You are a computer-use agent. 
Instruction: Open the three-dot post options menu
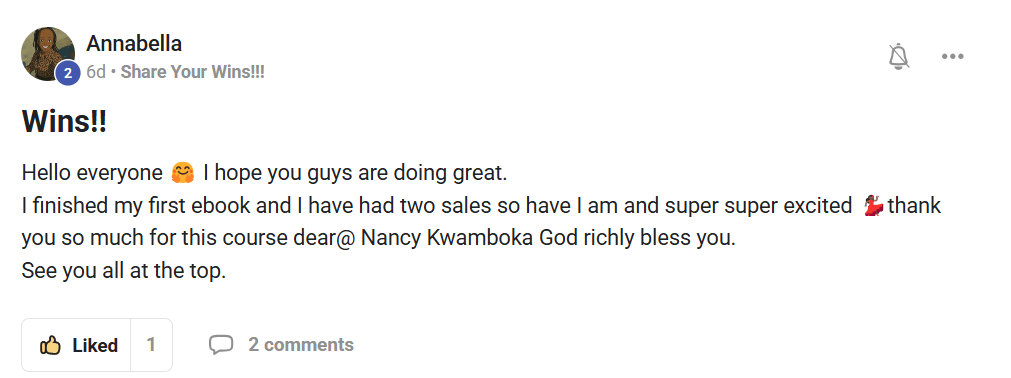(x=952, y=57)
